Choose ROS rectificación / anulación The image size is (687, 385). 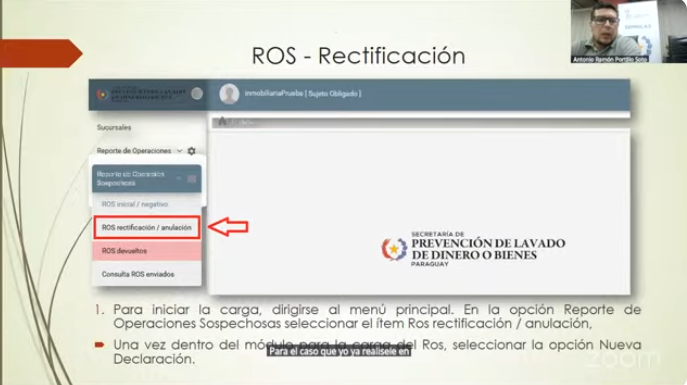tap(147, 227)
